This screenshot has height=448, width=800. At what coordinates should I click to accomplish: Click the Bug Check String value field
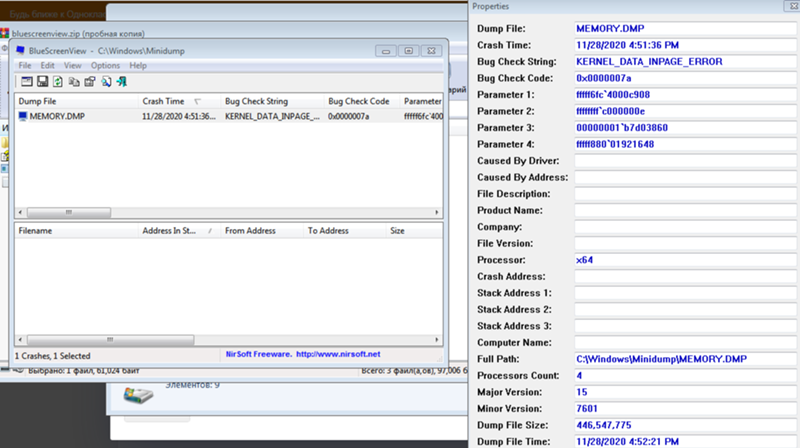[x=685, y=62]
